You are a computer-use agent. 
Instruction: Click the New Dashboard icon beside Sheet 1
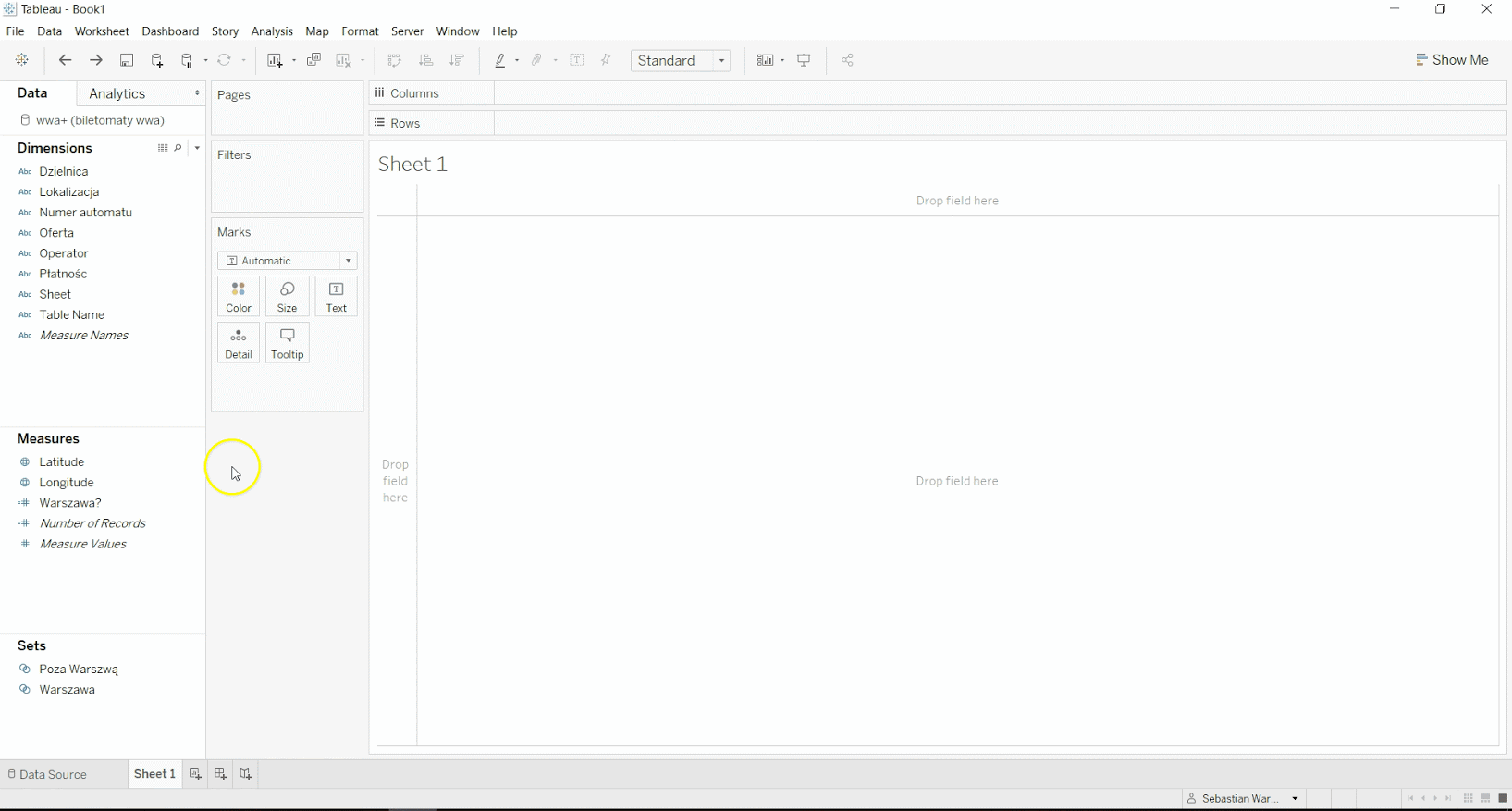220,774
